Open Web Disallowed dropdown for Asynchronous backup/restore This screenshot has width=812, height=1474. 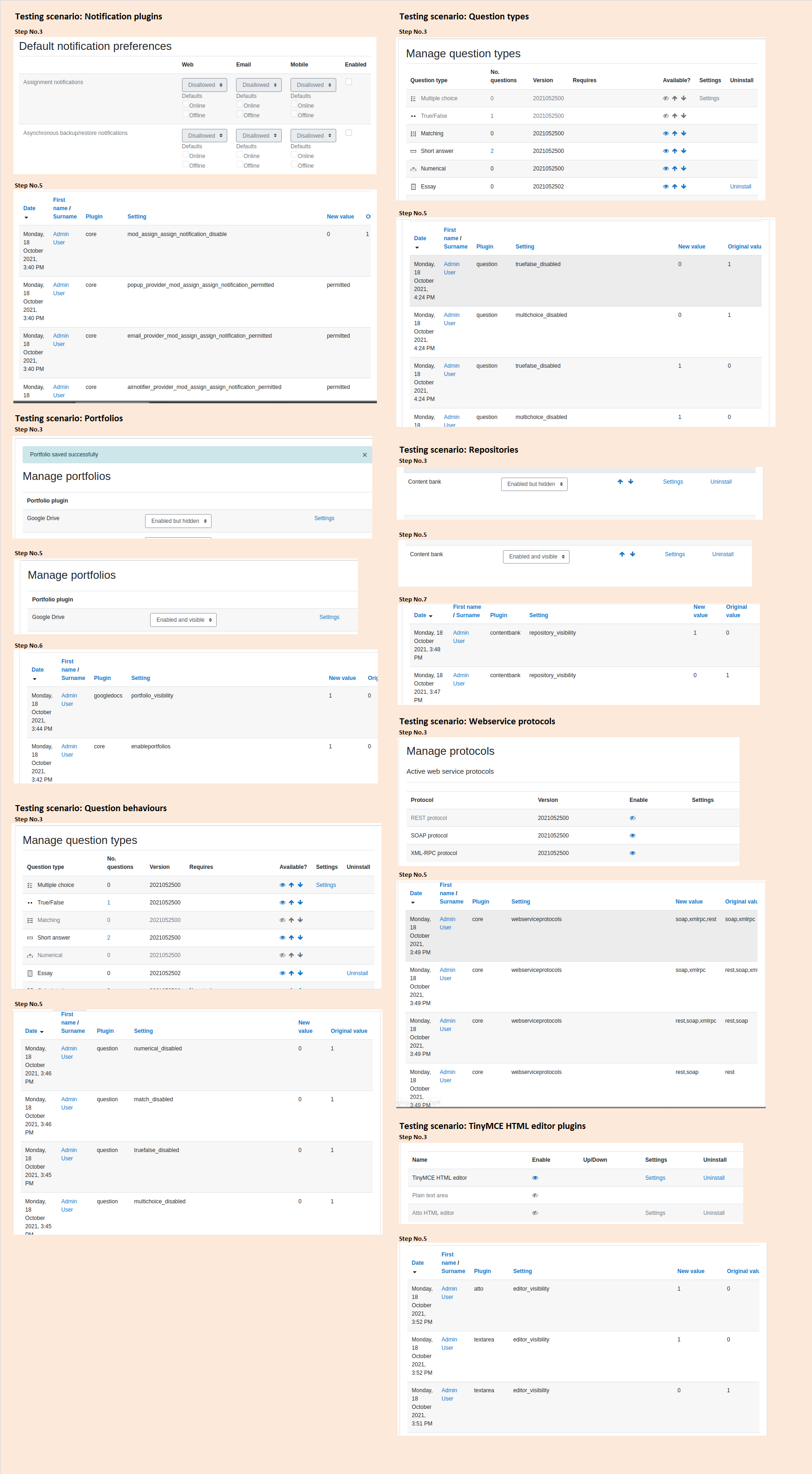(x=204, y=136)
